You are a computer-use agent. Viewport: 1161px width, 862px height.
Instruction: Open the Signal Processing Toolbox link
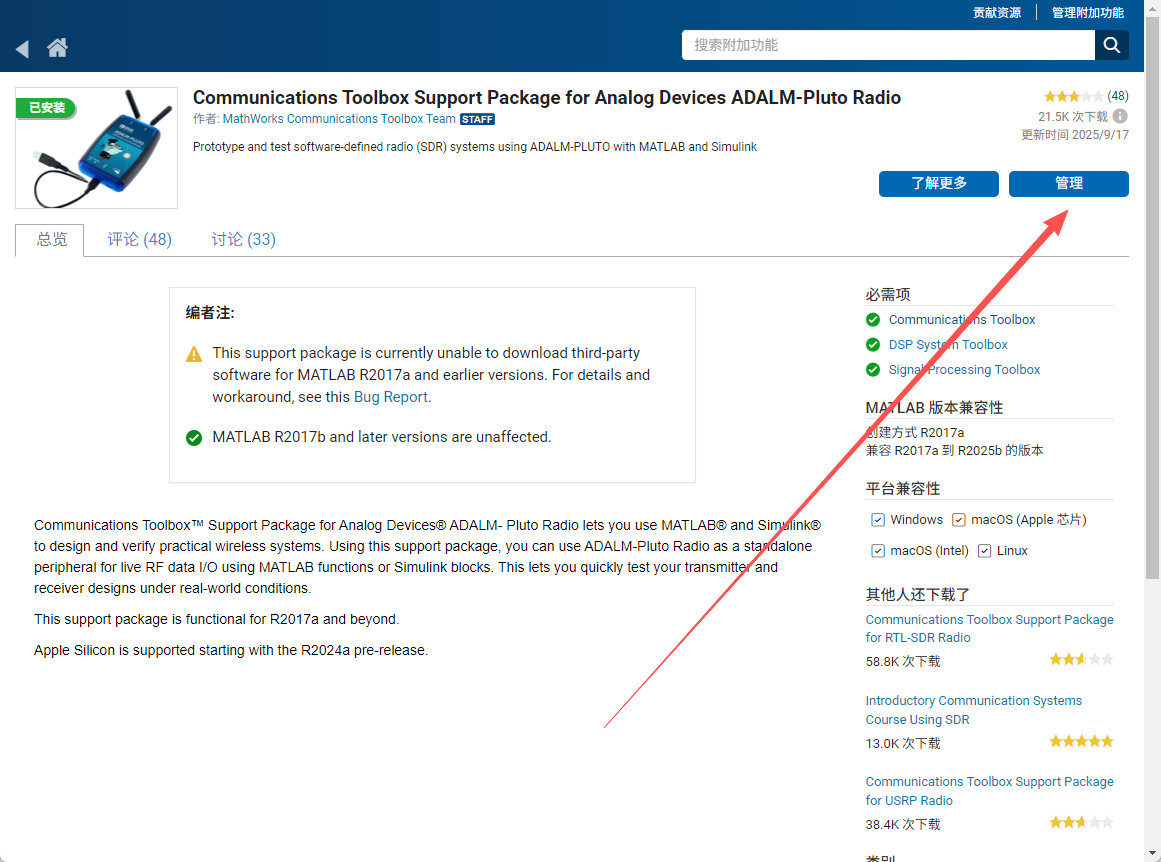(x=964, y=370)
